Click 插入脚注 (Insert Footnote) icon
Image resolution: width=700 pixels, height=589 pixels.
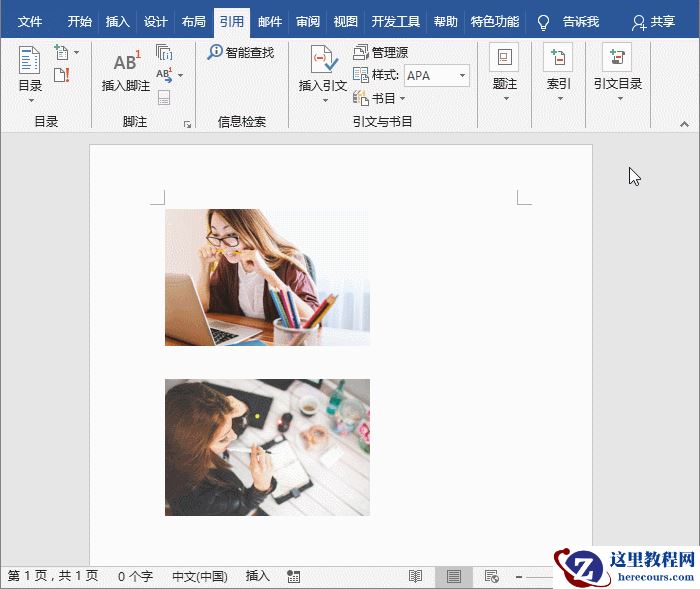pos(126,66)
